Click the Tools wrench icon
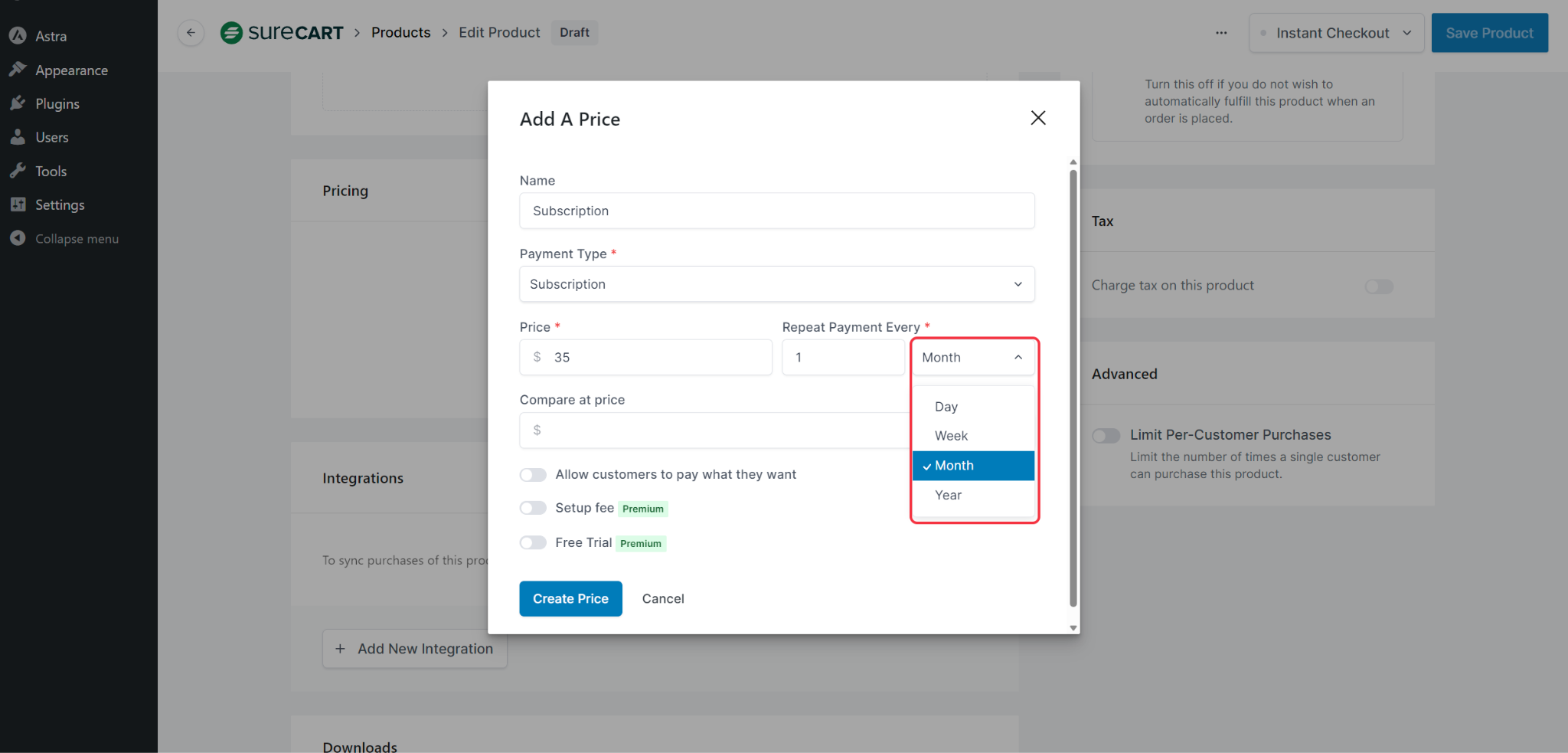 [18, 171]
